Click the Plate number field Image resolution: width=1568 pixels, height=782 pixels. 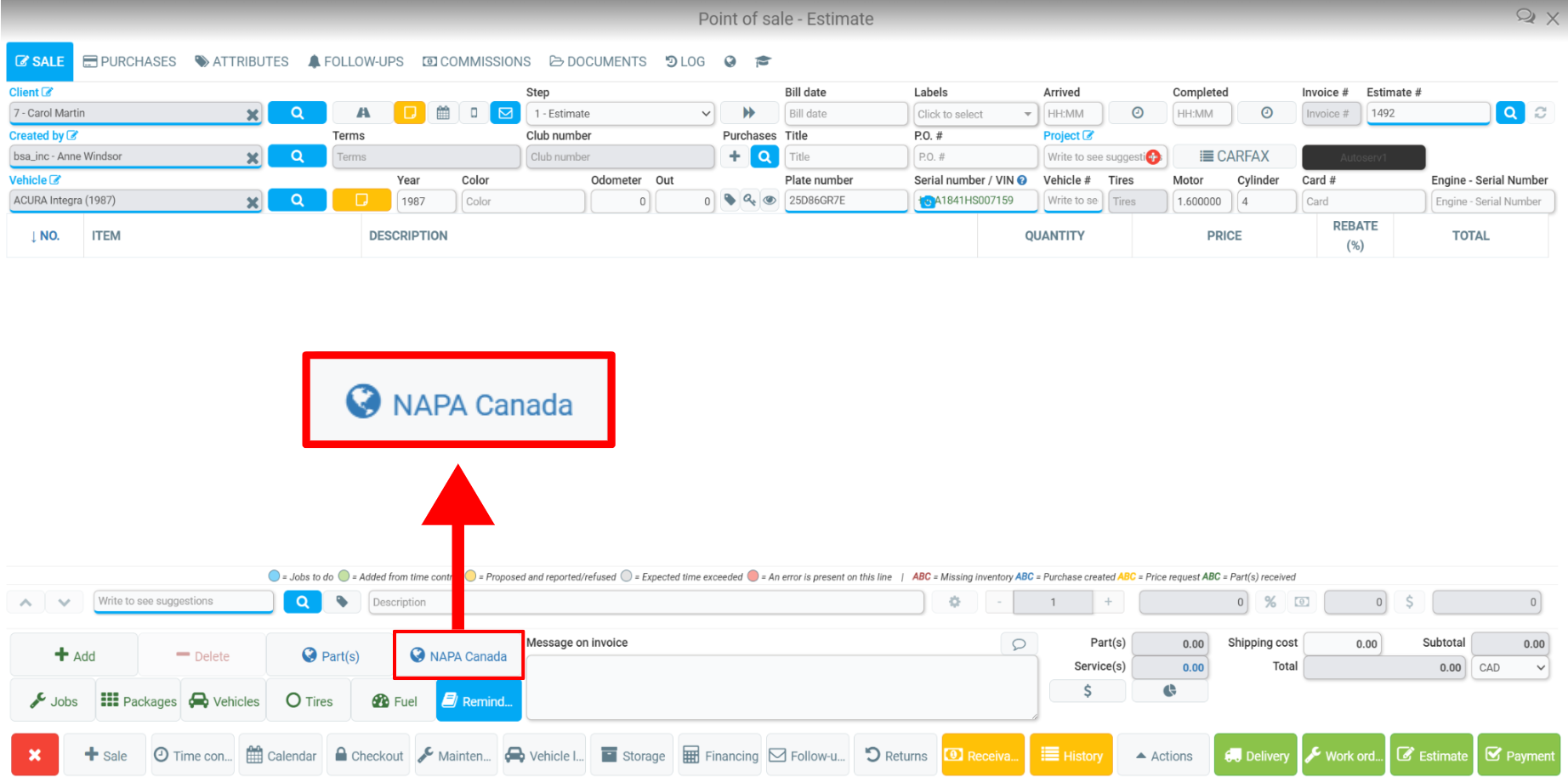tap(846, 201)
